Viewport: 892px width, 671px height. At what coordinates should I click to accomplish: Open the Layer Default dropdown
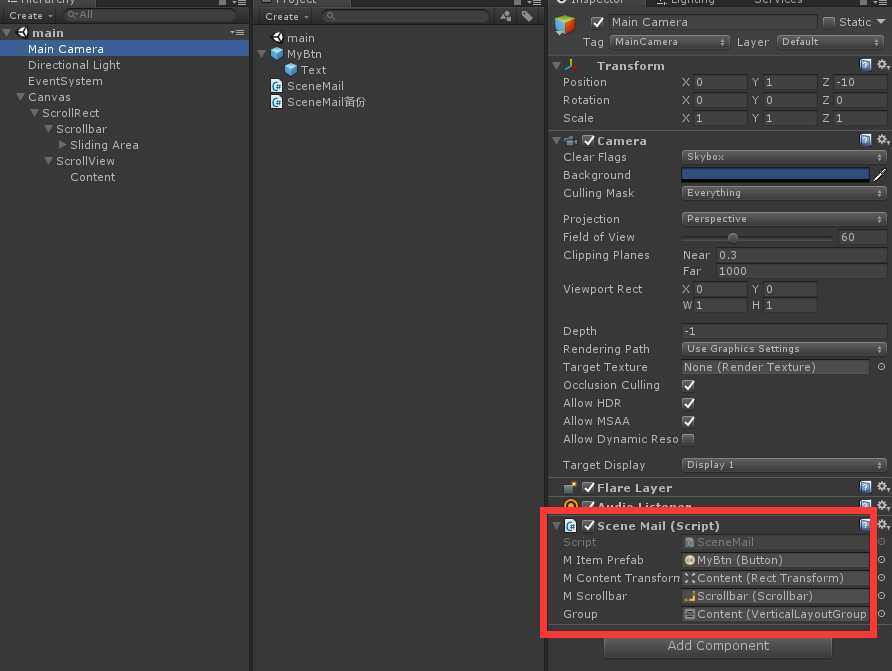(x=830, y=42)
